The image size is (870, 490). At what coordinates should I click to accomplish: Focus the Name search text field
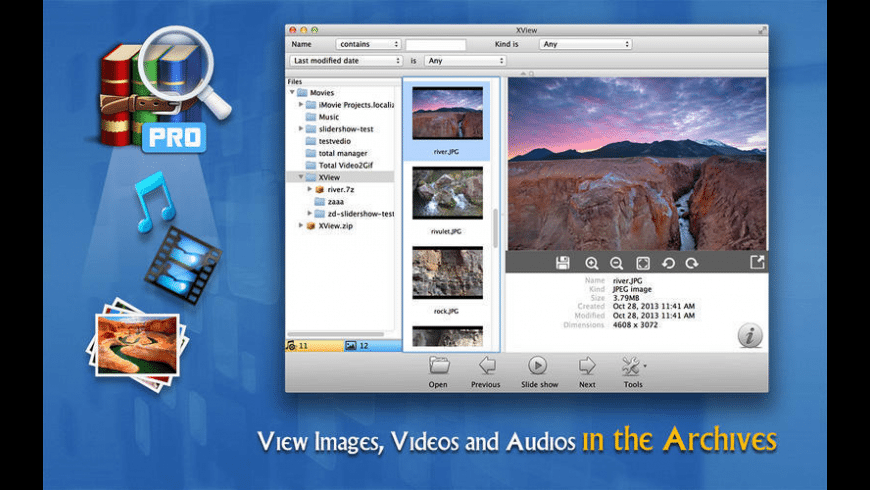(x=436, y=44)
